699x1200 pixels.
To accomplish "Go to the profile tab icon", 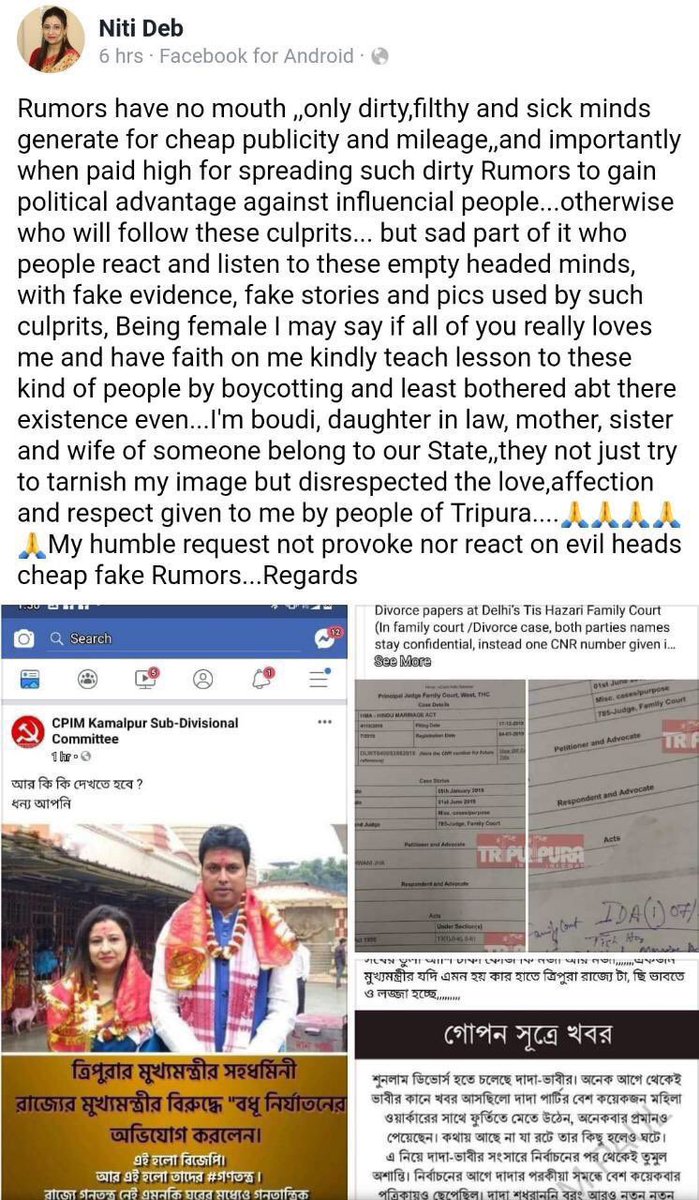I will pos(203,678).
